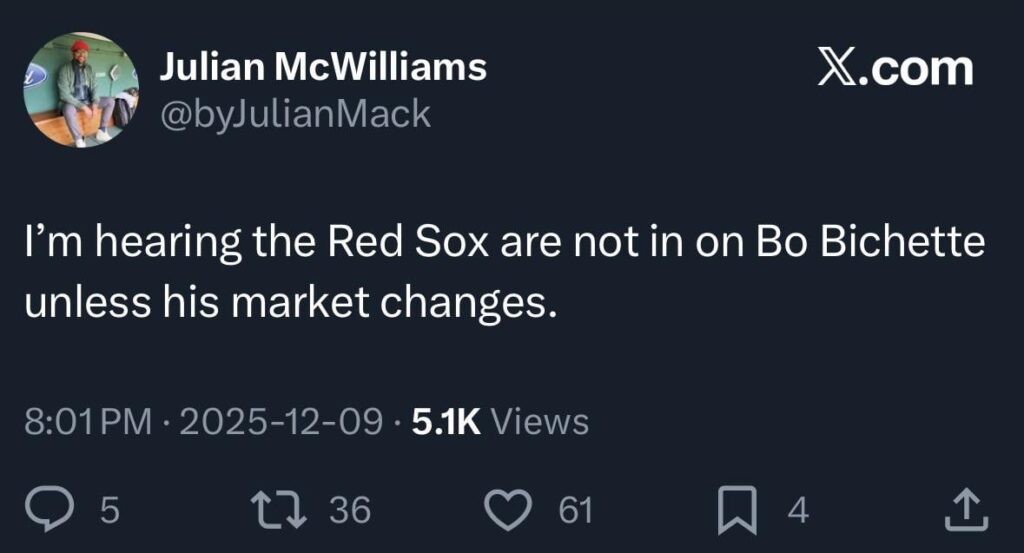Open the share icon's options
Viewport: 1024px width, 553px height.
[965, 511]
